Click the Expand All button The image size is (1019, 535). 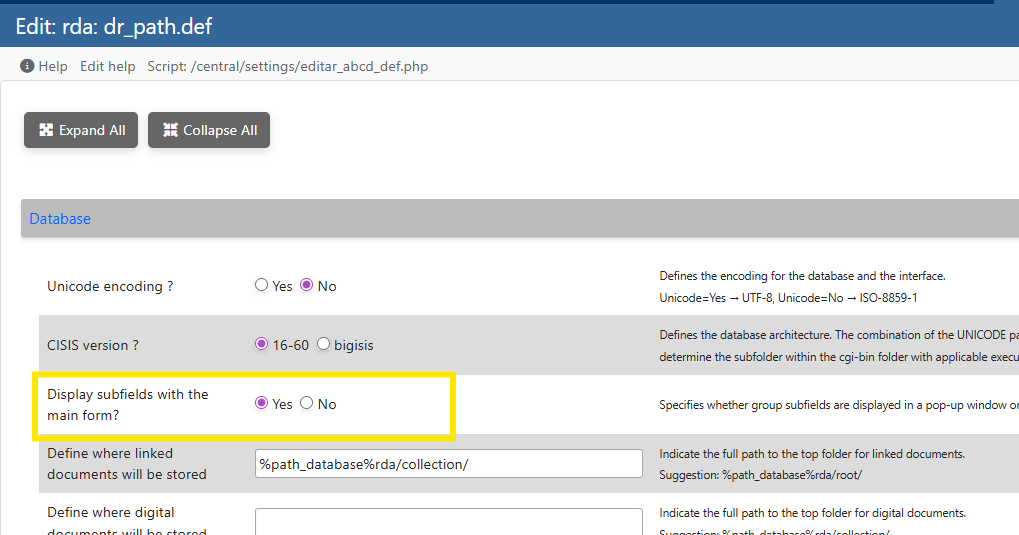click(x=81, y=130)
